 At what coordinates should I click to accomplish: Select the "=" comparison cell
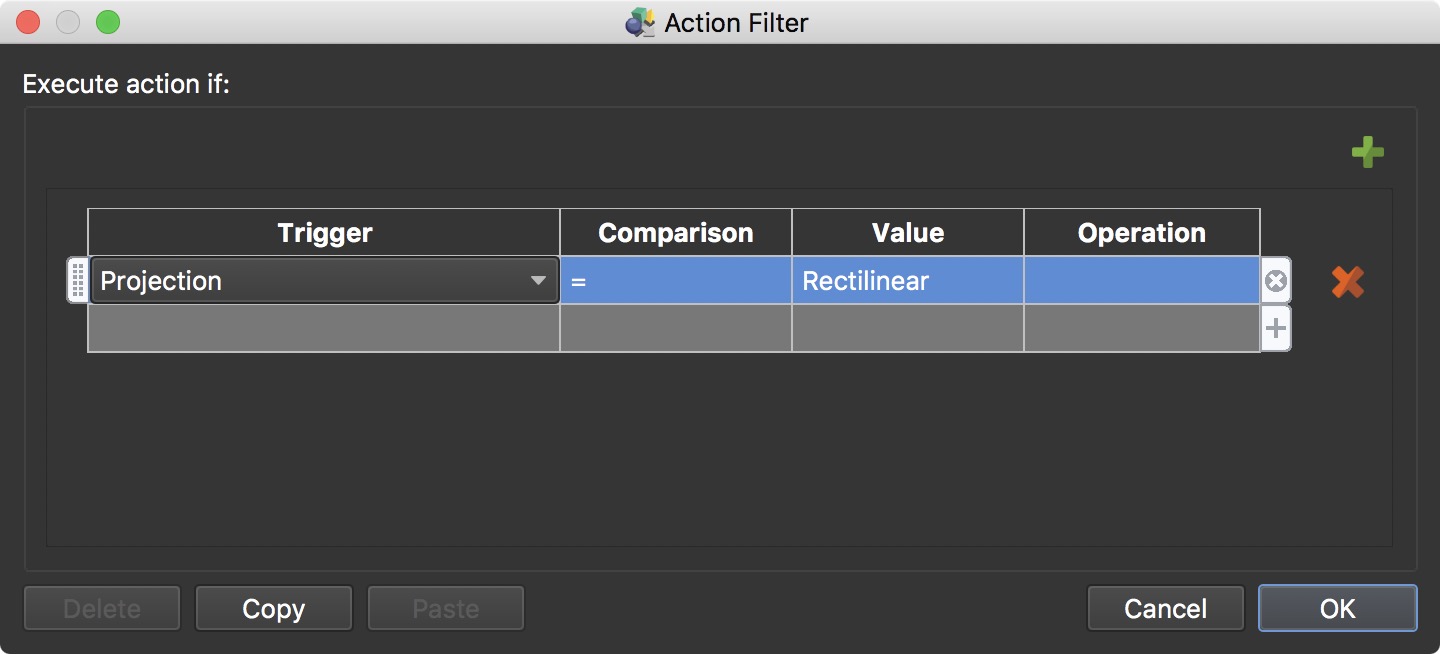[x=675, y=281]
